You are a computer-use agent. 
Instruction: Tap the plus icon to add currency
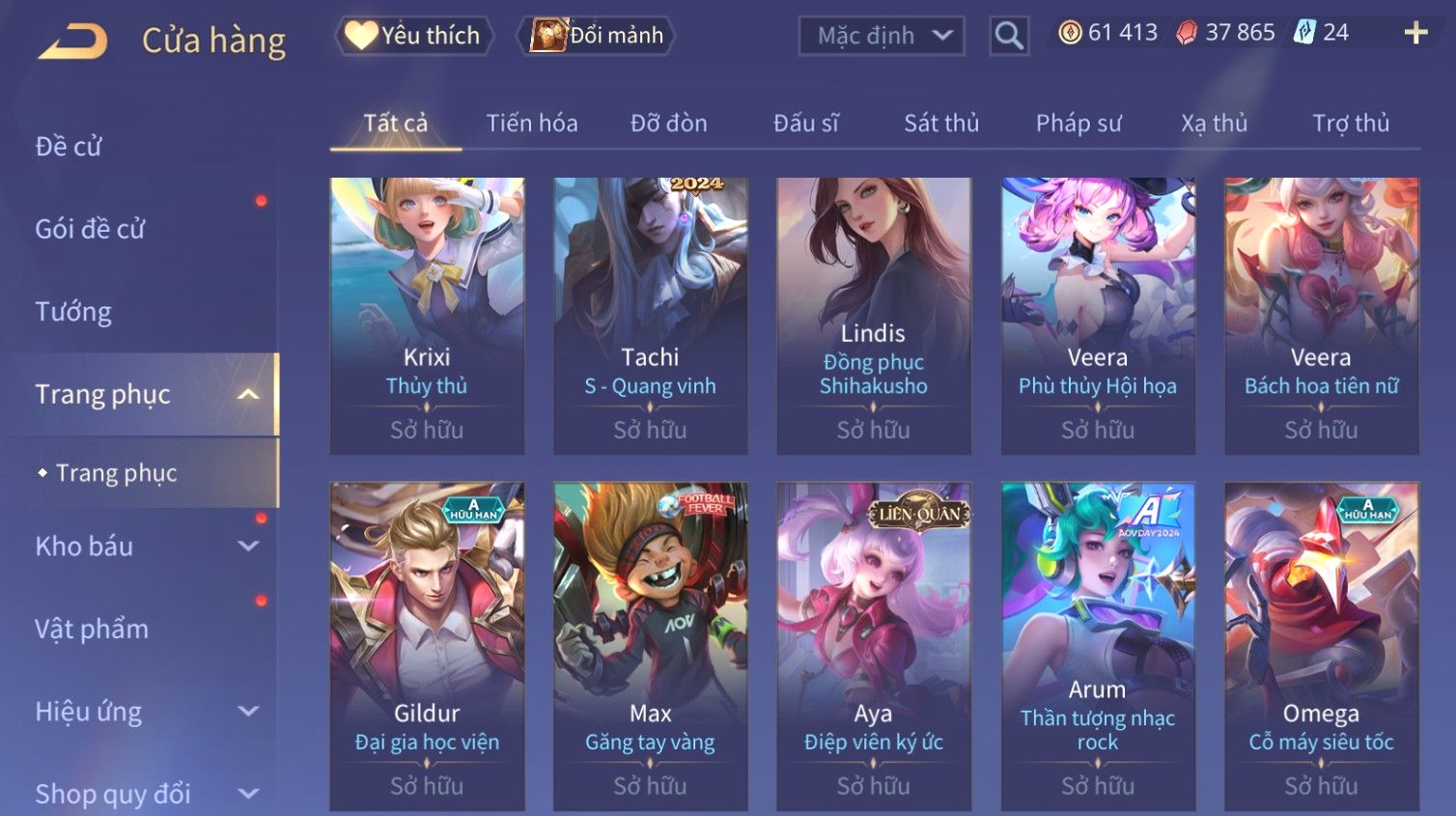[1415, 34]
